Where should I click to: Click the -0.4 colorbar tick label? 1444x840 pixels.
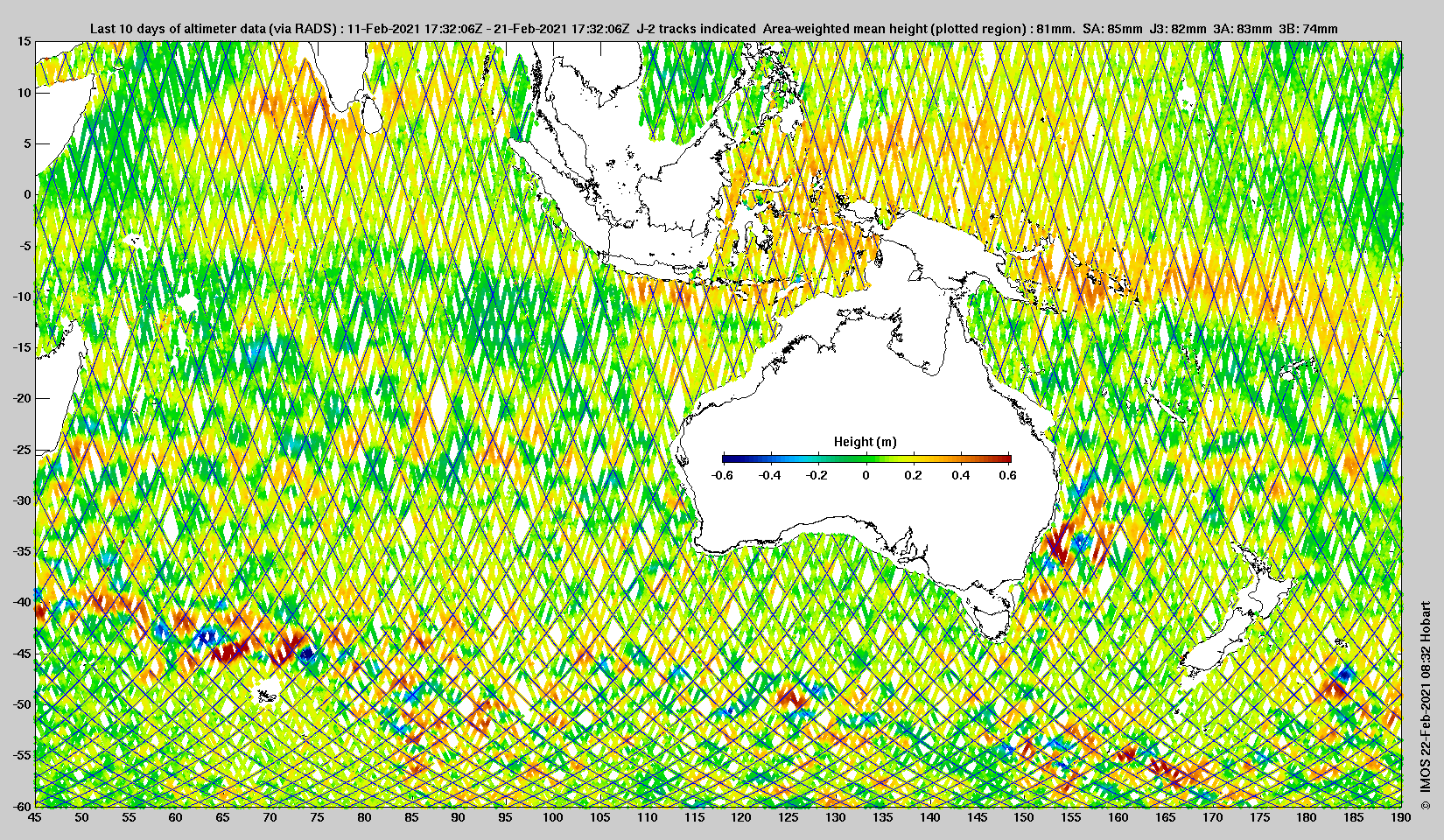(769, 475)
